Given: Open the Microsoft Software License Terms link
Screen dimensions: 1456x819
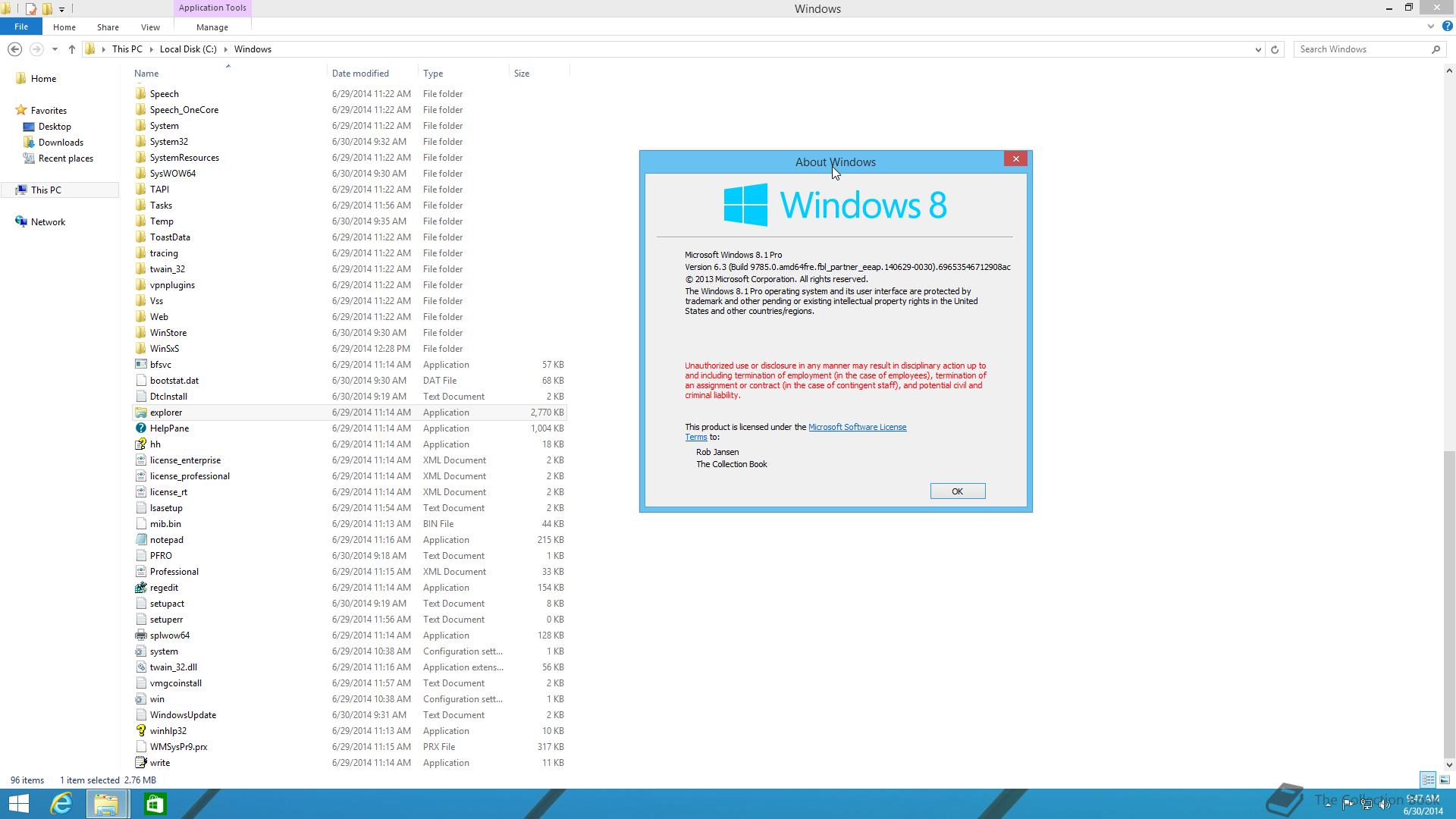Looking at the screenshot, I should (857, 427).
